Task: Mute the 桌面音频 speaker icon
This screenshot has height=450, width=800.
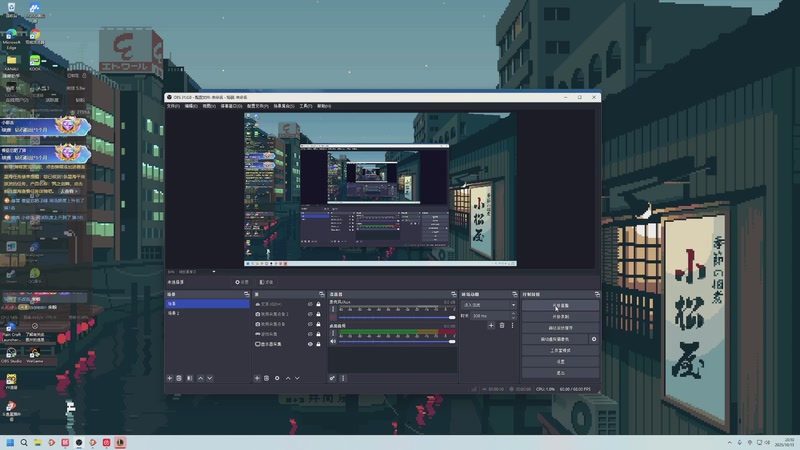Action: [x=333, y=341]
